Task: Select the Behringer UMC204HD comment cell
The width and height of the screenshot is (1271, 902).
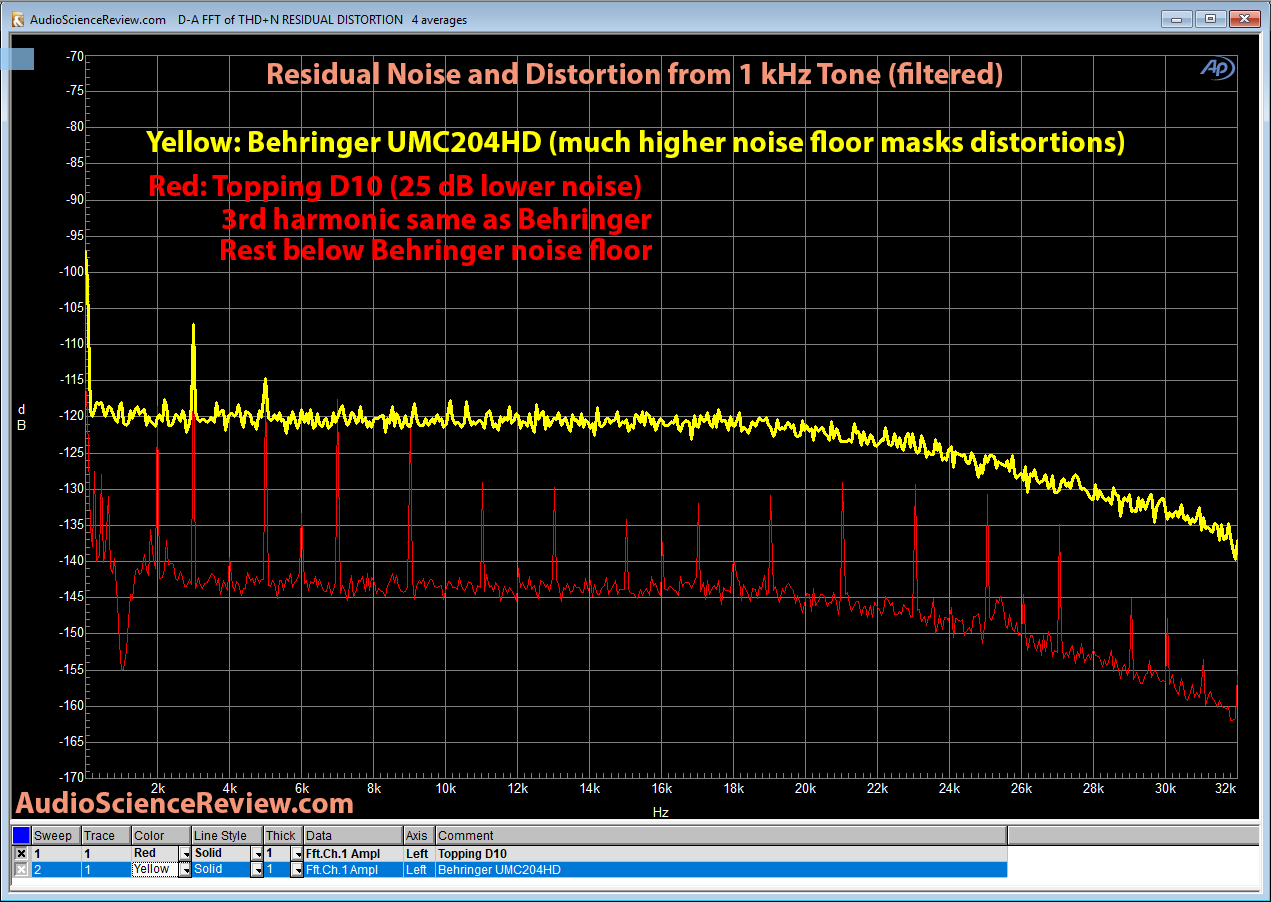Action: [x=720, y=869]
